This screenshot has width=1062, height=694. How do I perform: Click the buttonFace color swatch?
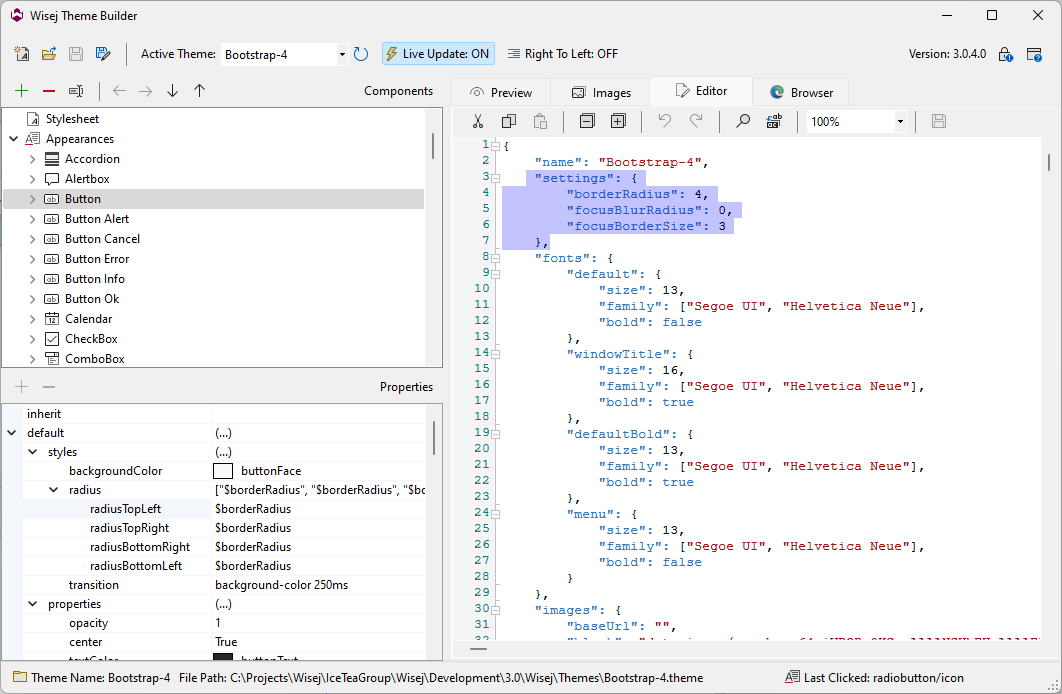(223, 471)
